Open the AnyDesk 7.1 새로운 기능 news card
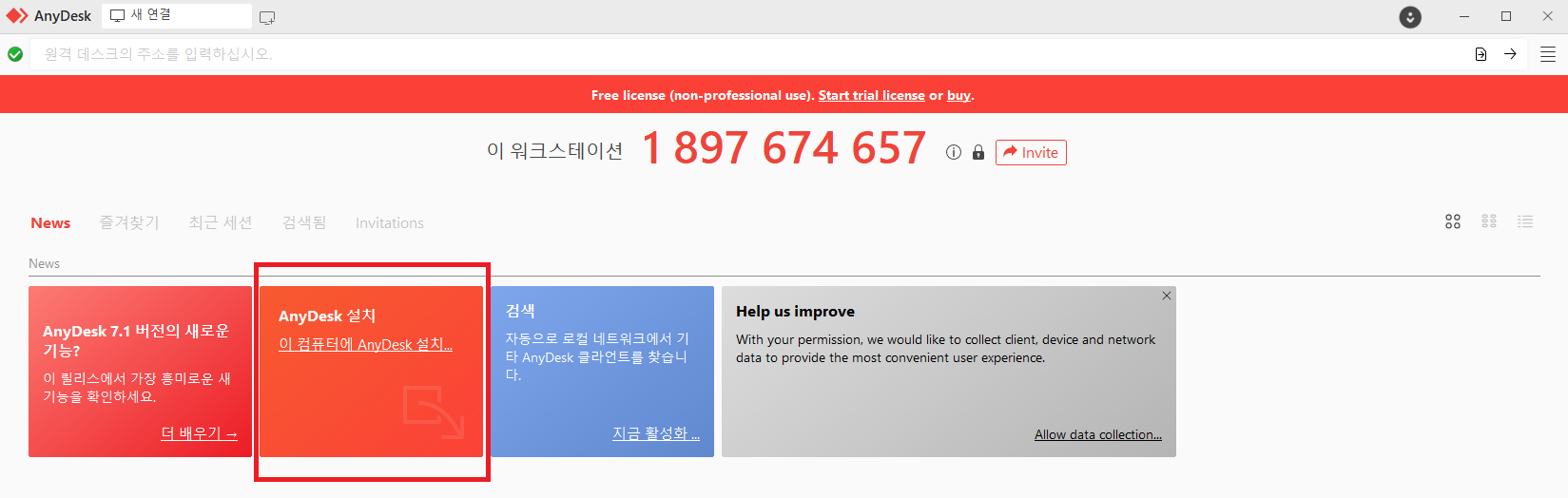Image resolution: width=1568 pixels, height=498 pixels. (140, 372)
